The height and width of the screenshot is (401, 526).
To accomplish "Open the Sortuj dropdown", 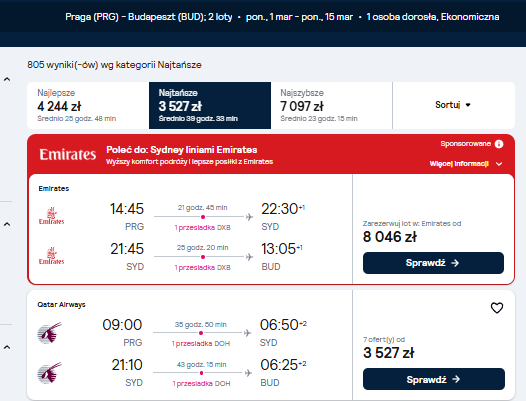I will [453, 105].
